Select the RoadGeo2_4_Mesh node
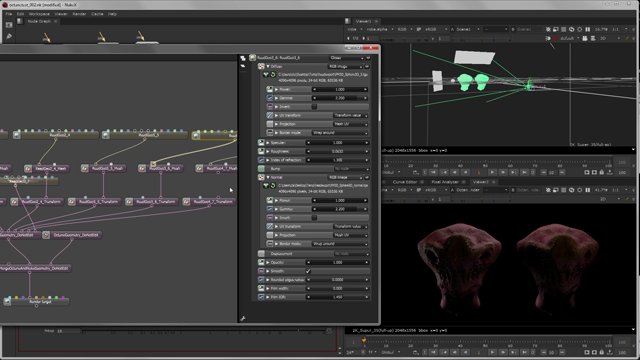The height and width of the screenshot is (360, 640). (46, 168)
